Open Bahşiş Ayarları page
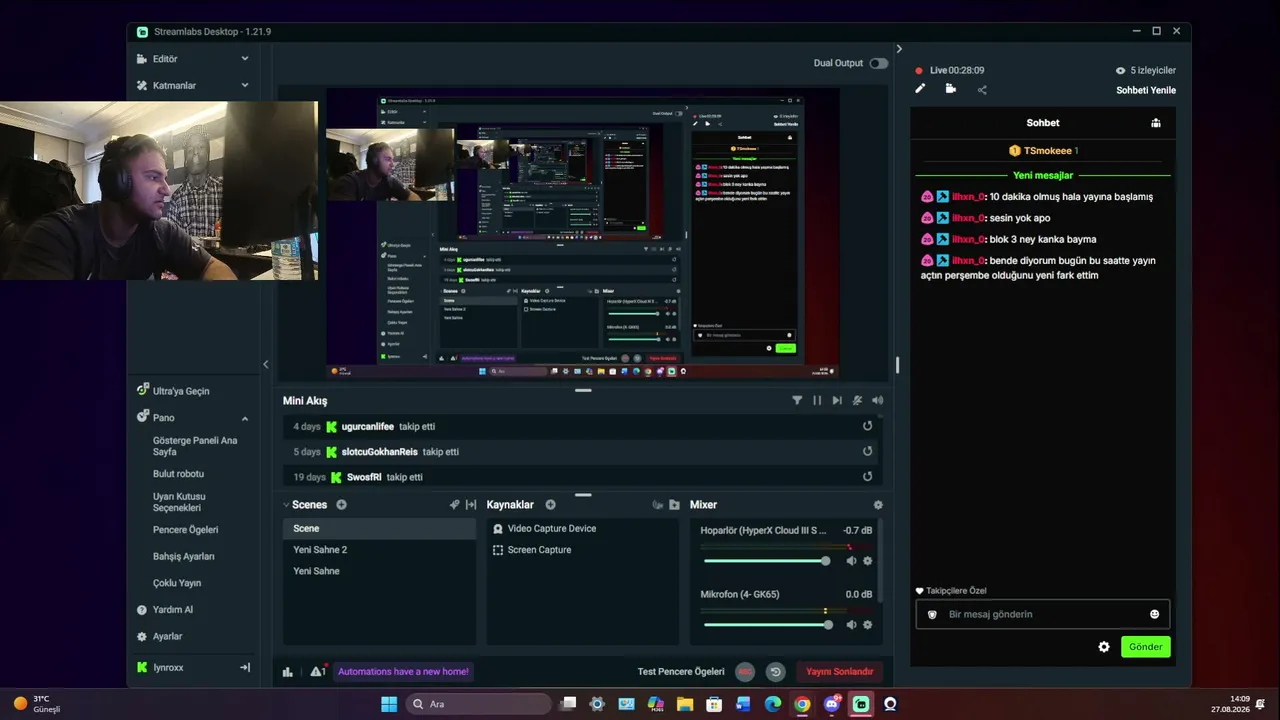The width and height of the screenshot is (1280, 720). pos(183,557)
